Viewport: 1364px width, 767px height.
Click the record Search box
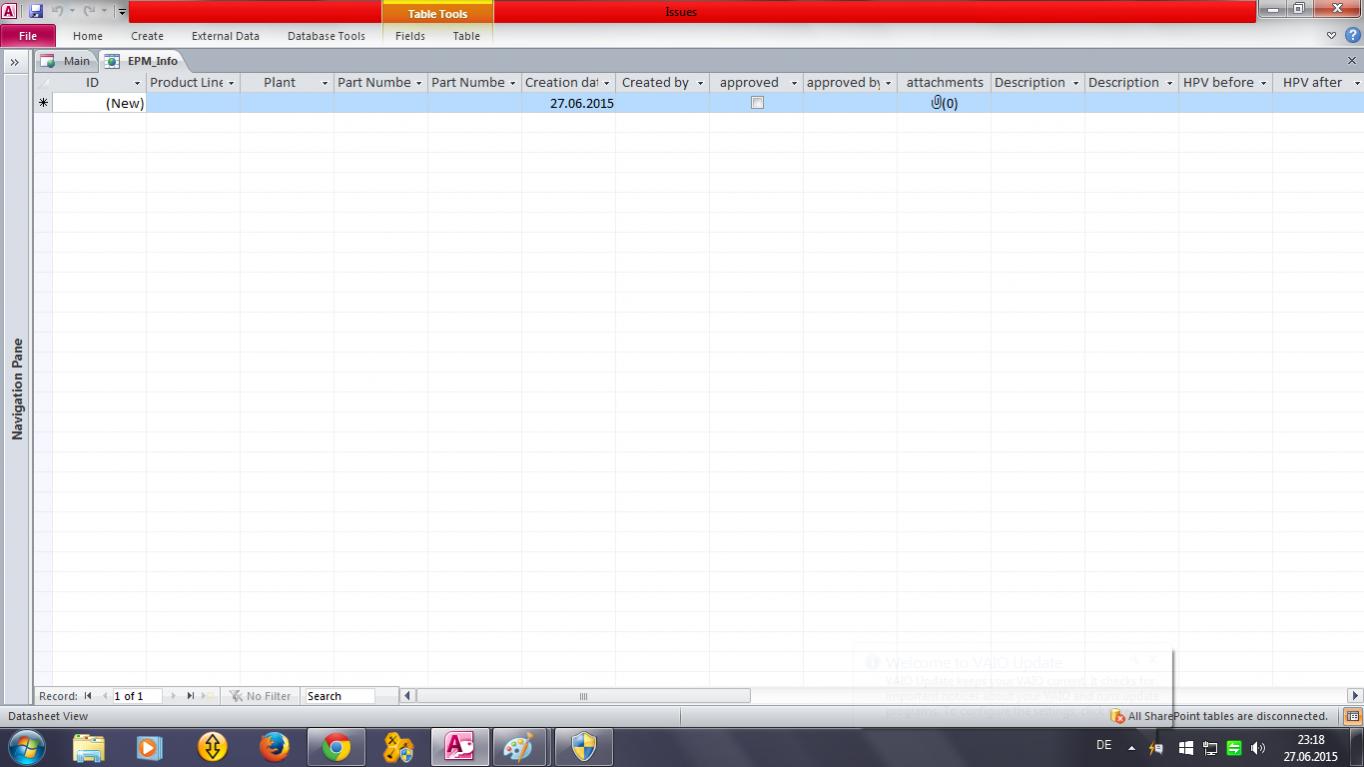340,696
